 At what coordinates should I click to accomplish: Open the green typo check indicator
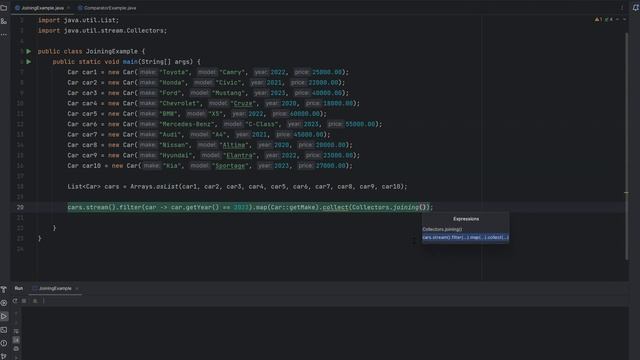click(x=609, y=19)
